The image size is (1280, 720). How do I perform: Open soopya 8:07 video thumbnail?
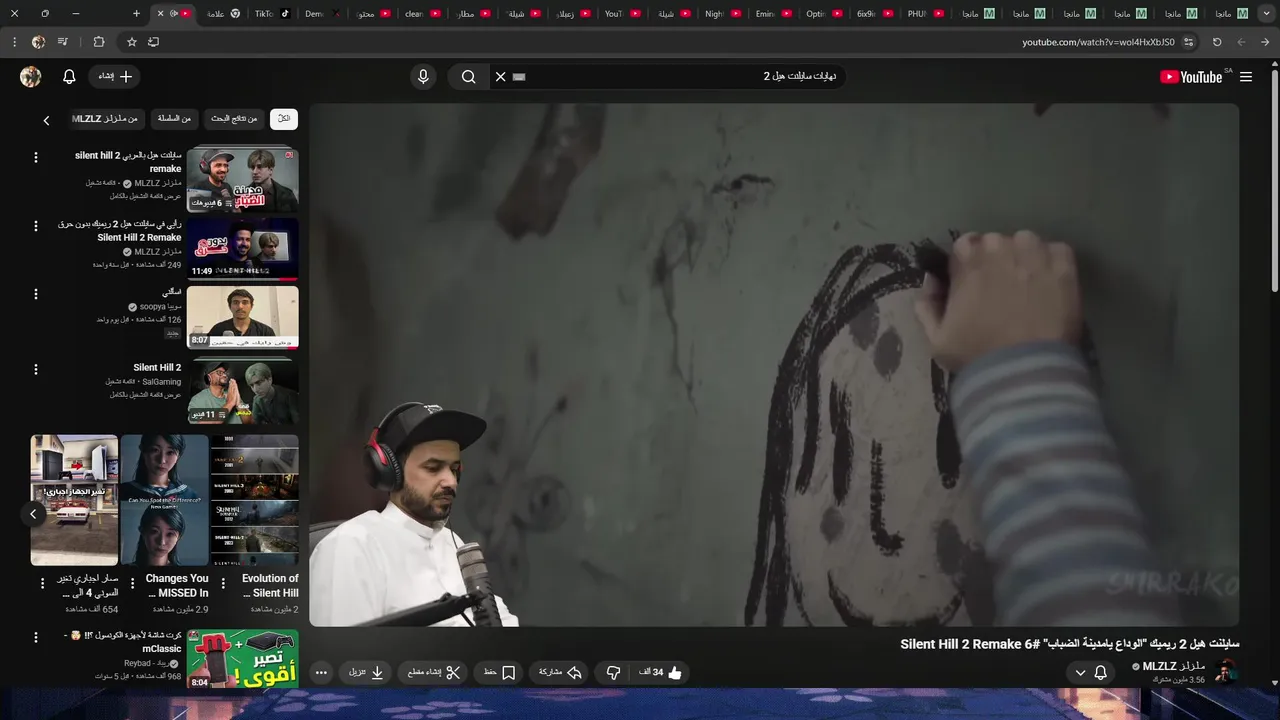[x=242, y=317]
